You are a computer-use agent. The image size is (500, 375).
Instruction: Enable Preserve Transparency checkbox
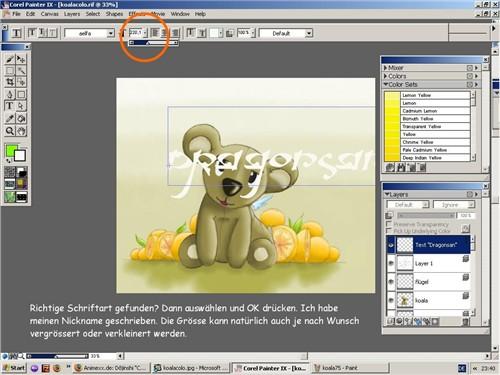[x=389, y=224]
